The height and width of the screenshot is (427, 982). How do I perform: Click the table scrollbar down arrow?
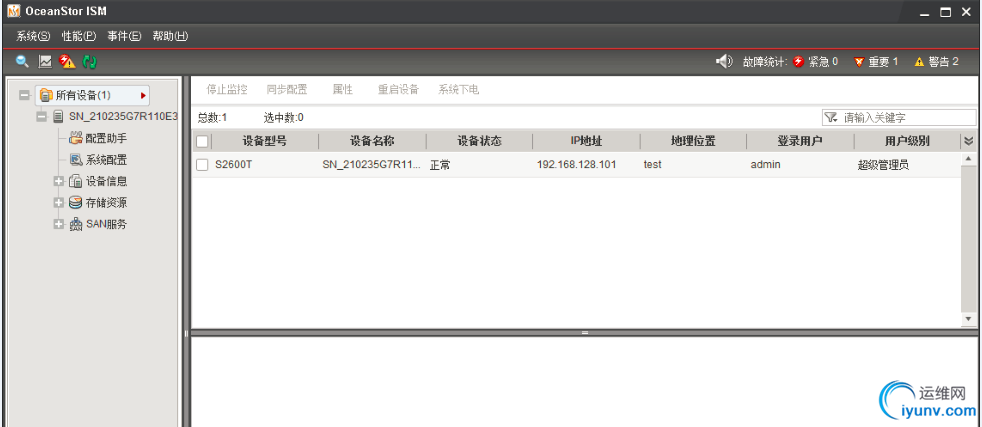968,319
